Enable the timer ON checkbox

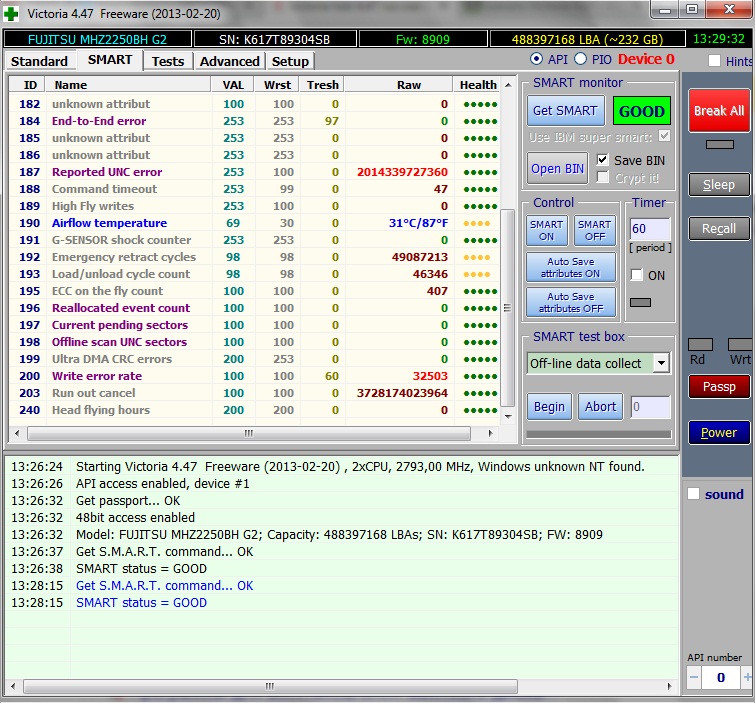637,275
